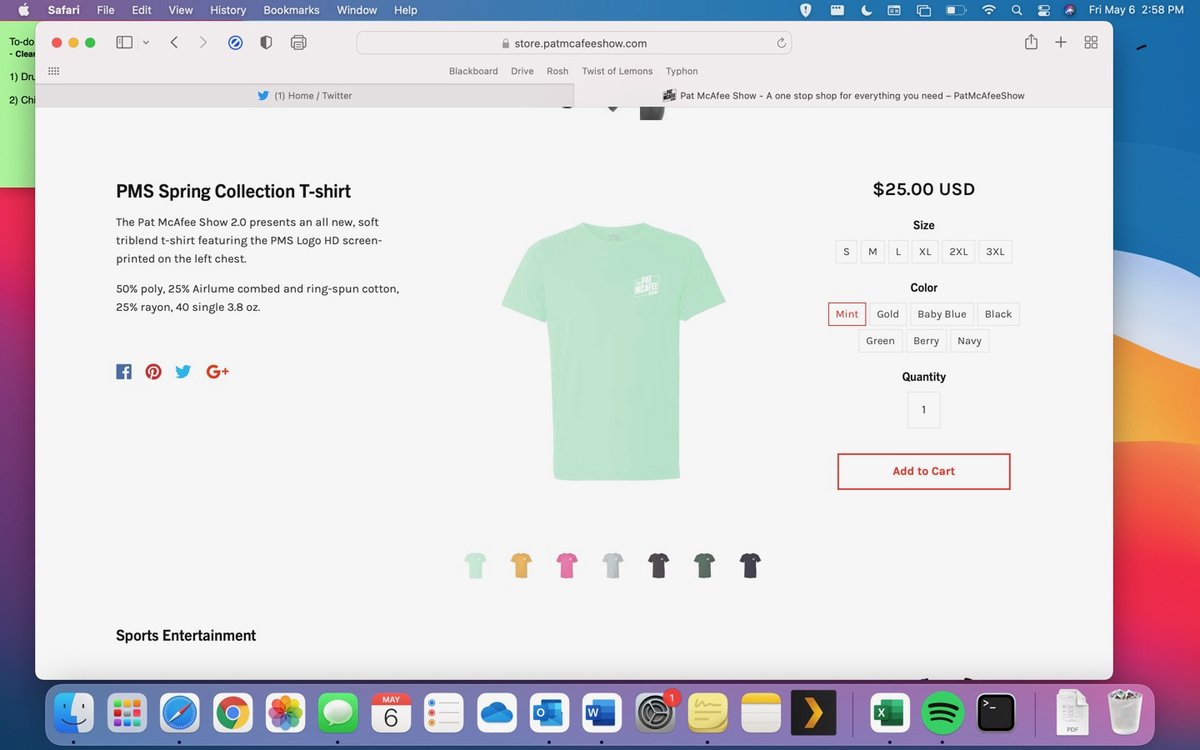Choose size XL
Viewport: 1200px width, 750px height.
pyautogui.click(x=925, y=251)
